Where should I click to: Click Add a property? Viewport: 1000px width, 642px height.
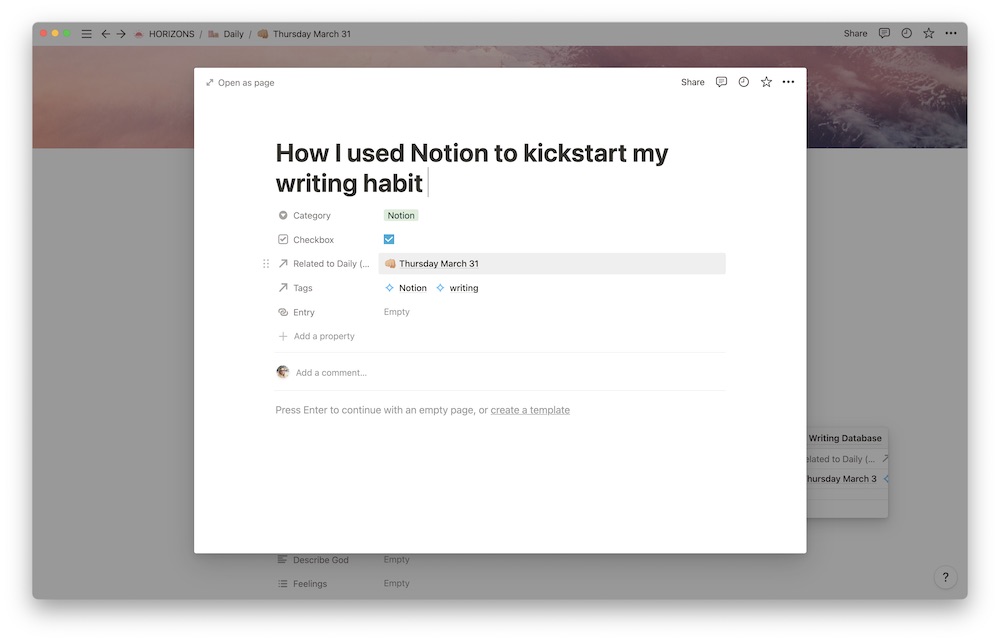(x=317, y=336)
